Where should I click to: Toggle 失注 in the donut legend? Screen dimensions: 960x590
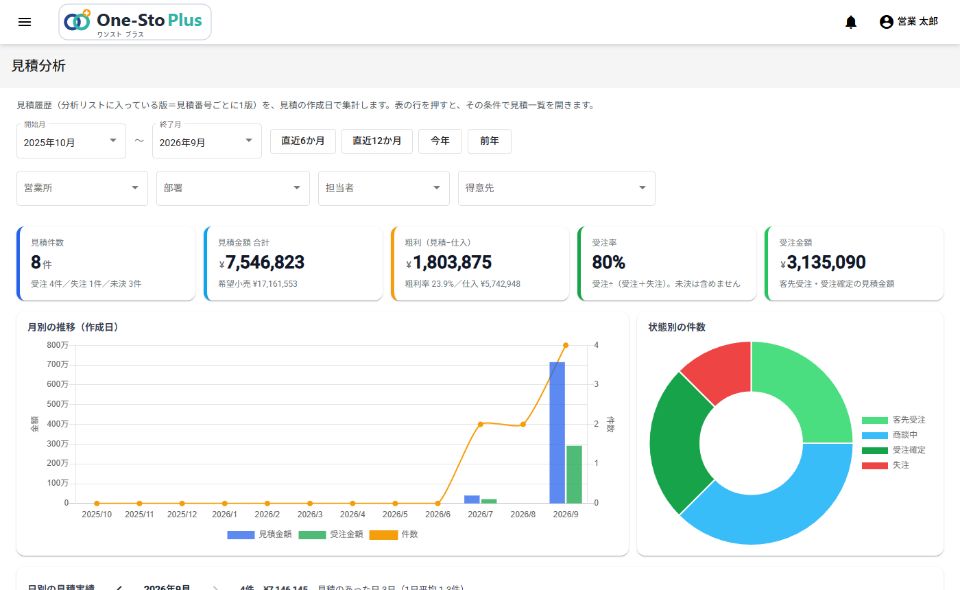[886, 465]
